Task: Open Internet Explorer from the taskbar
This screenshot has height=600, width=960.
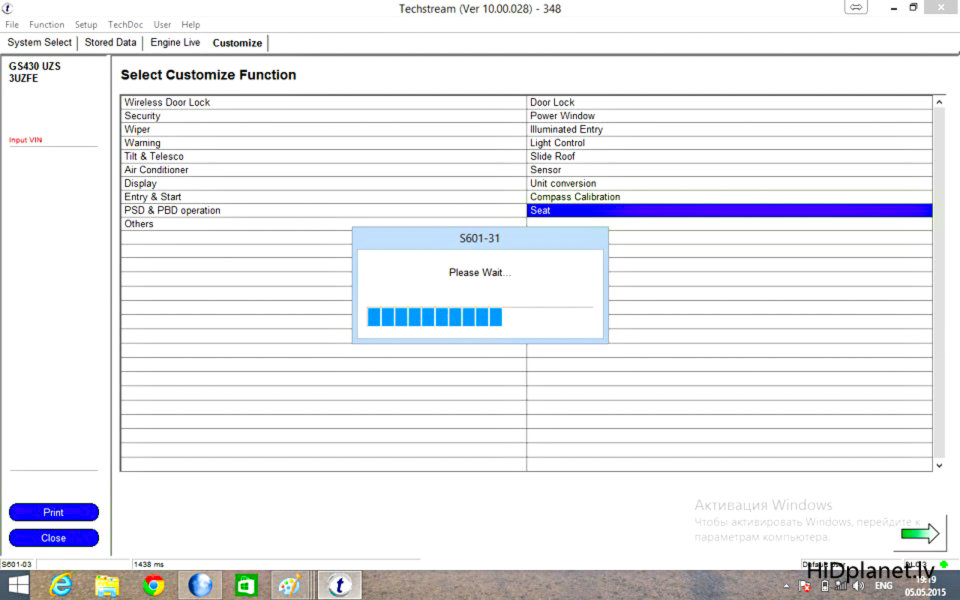Action: point(61,585)
